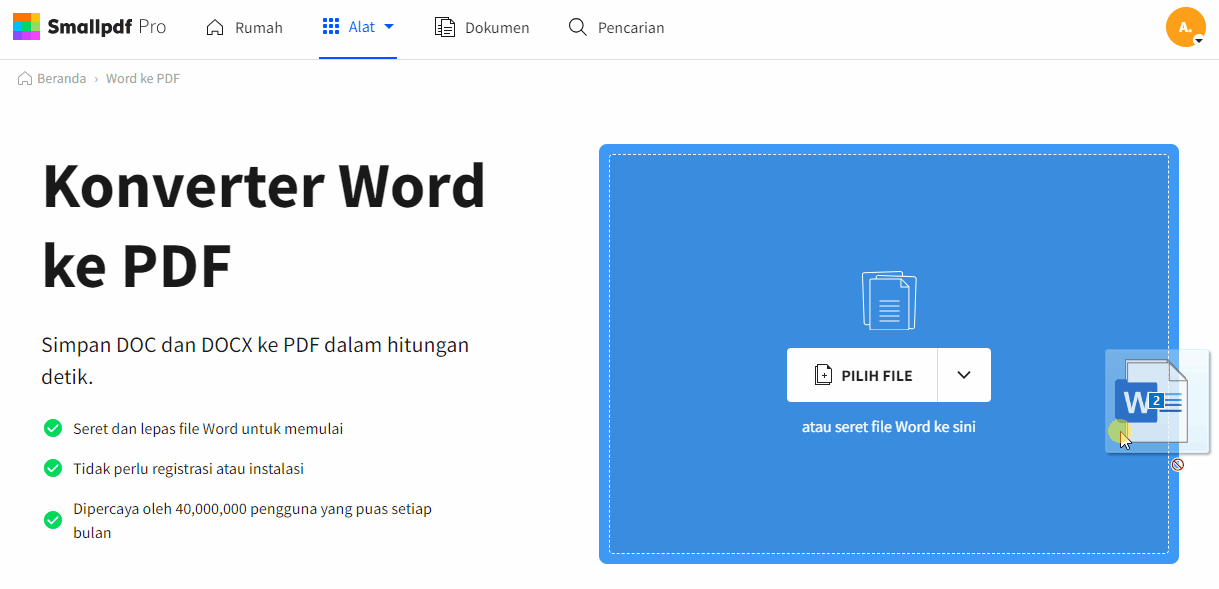Click the Dokumen document icon
Image resolution: width=1219 pixels, height=589 pixels.
pyautogui.click(x=445, y=27)
